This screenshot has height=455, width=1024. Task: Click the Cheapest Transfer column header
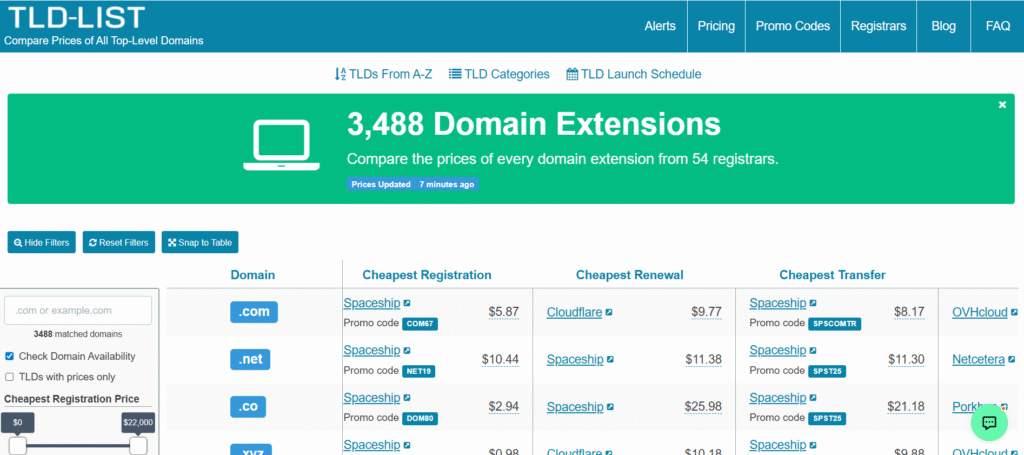point(833,275)
